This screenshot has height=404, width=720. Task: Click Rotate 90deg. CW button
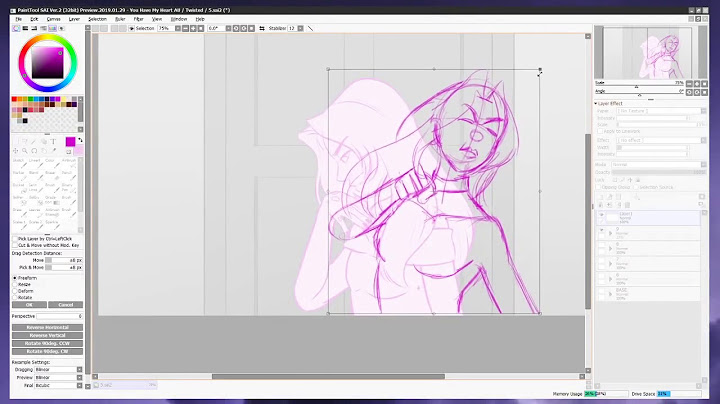pyautogui.click(x=47, y=352)
